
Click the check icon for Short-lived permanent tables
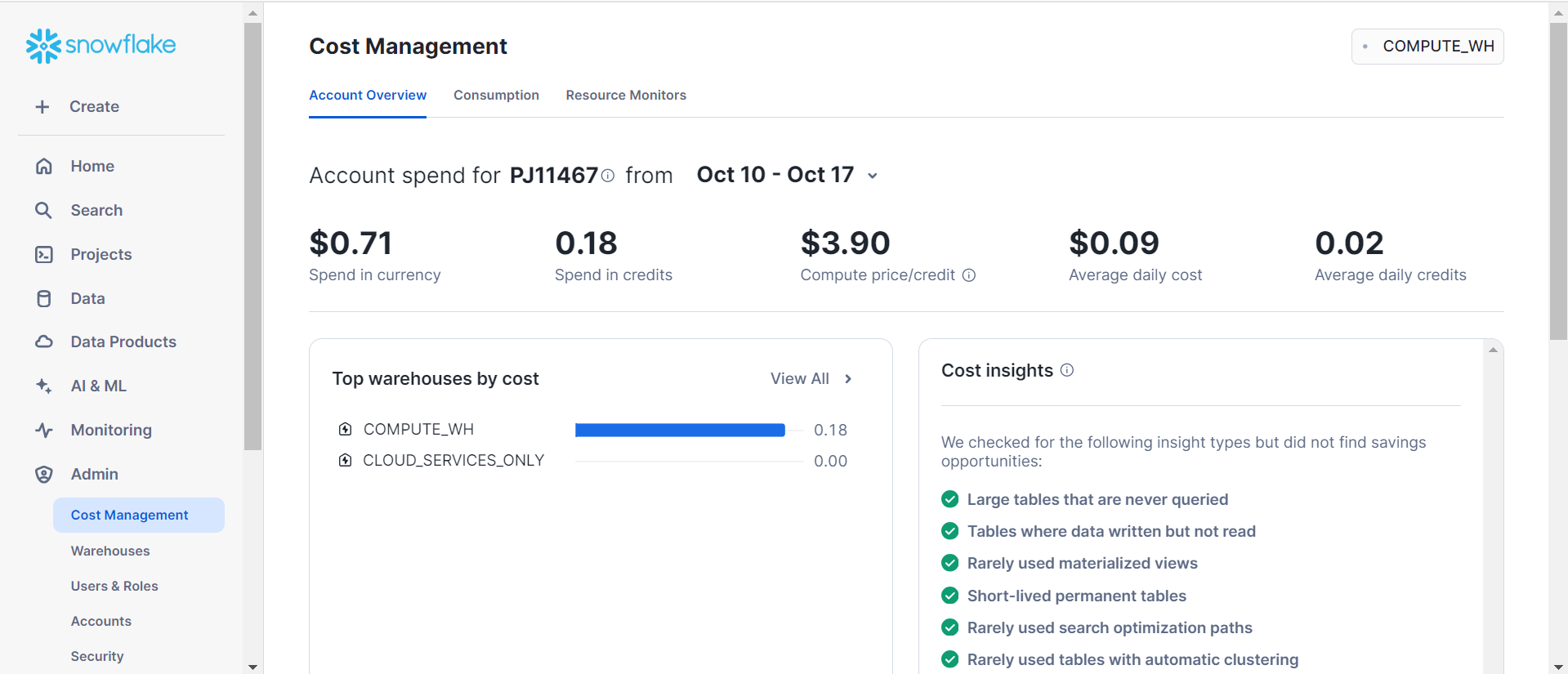click(950, 596)
